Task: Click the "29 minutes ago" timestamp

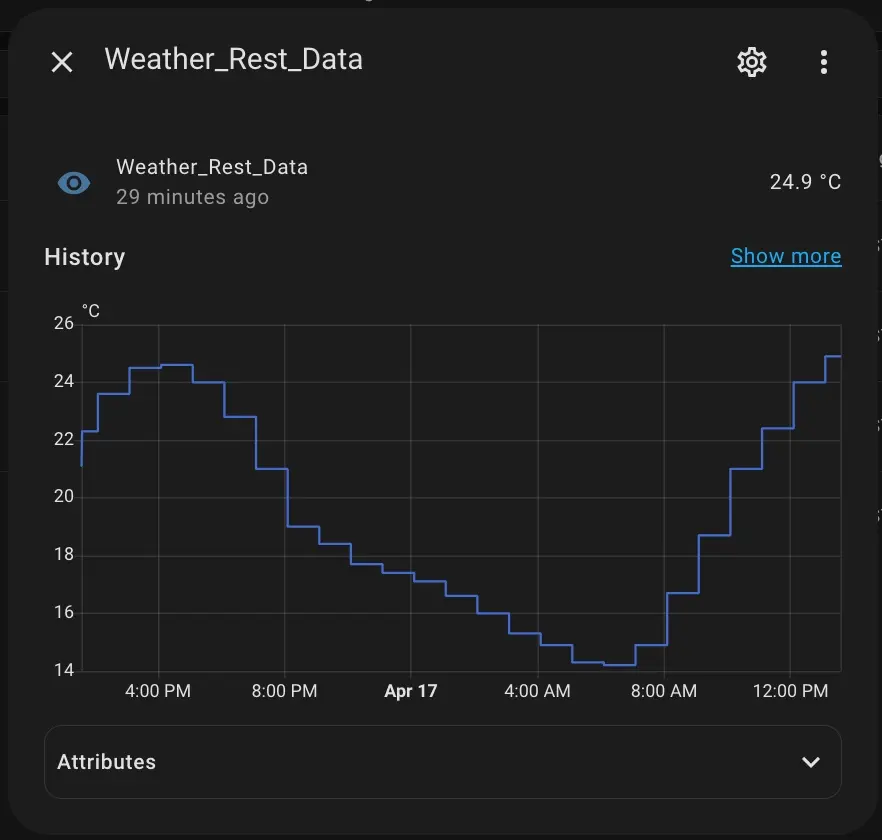Action: pos(192,197)
